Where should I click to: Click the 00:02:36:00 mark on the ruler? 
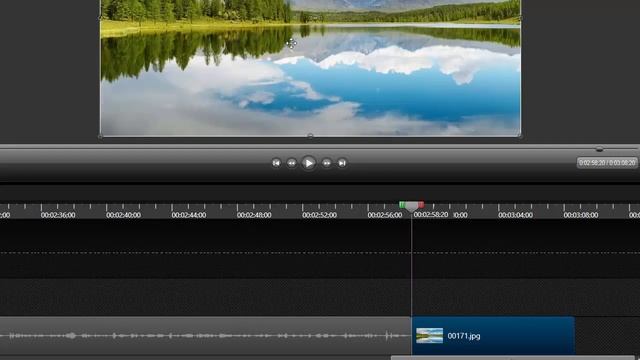click(x=58, y=215)
